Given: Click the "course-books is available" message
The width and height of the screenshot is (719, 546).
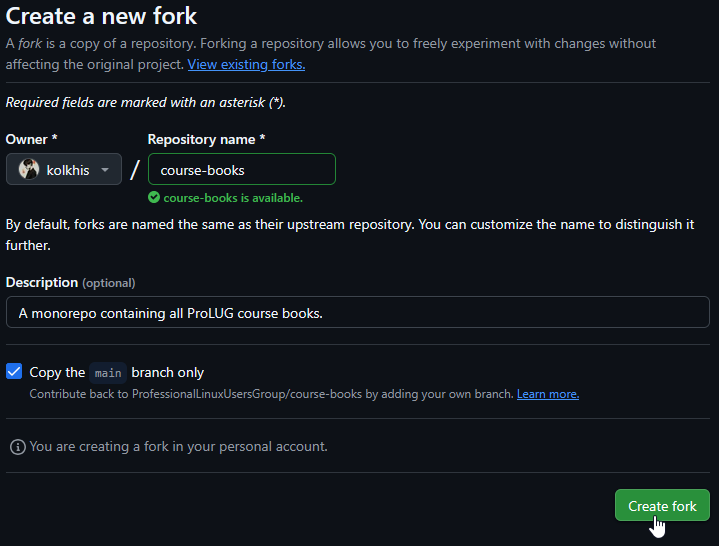Looking at the screenshot, I should pos(233,198).
